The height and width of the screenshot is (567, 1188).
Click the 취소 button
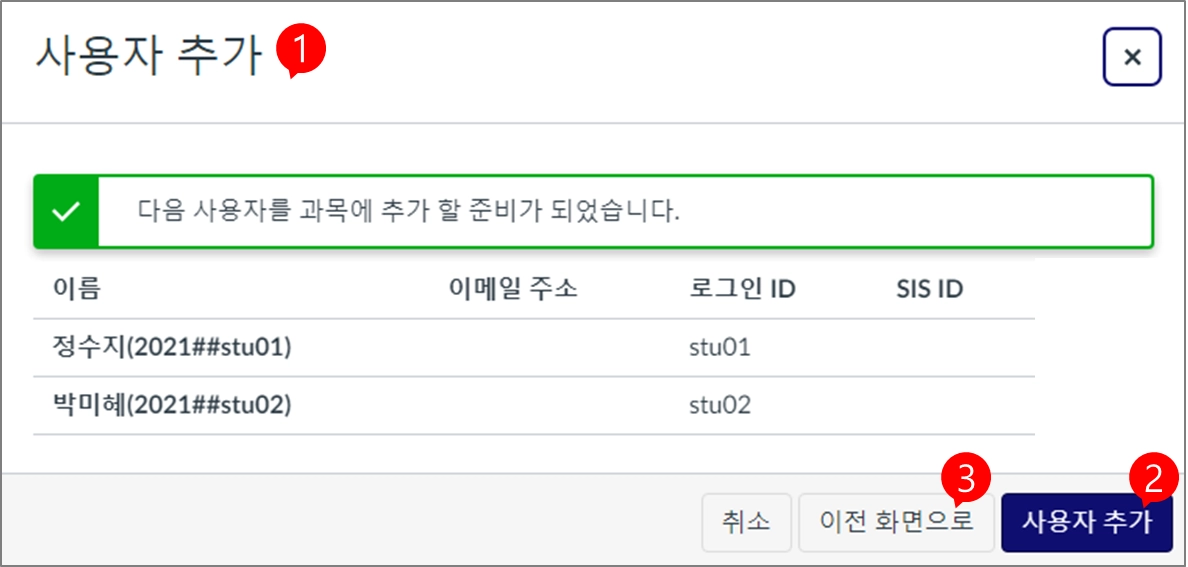pyautogui.click(x=746, y=522)
